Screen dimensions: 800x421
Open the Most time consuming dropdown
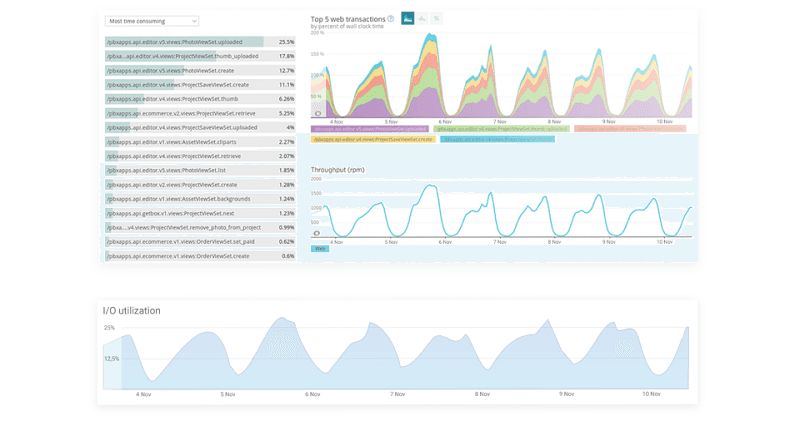[x=152, y=21]
